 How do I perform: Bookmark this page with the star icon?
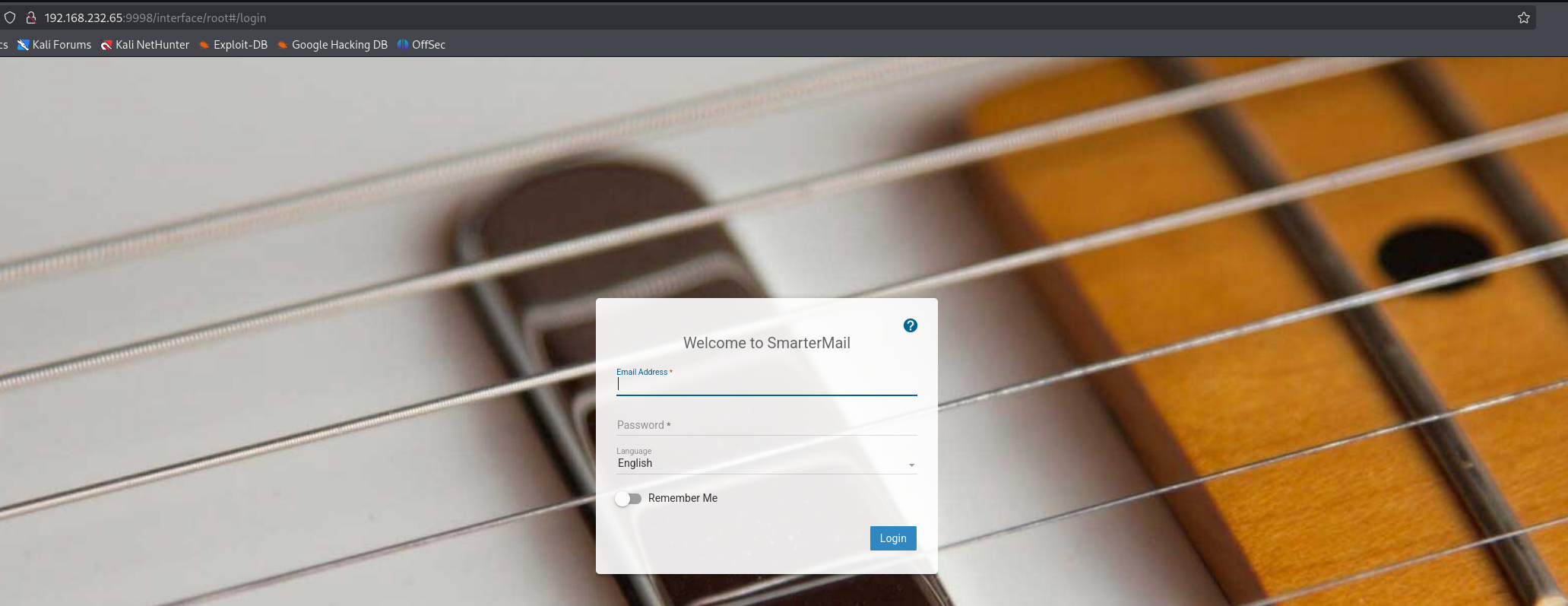click(x=1523, y=17)
